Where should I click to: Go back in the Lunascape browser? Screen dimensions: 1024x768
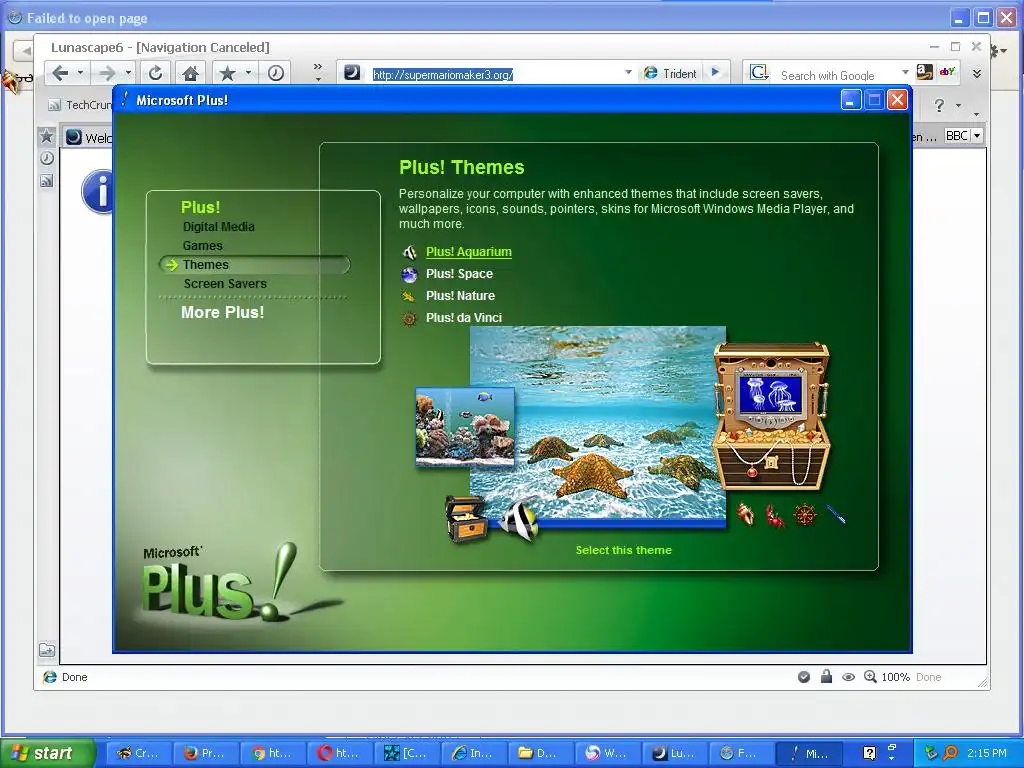(x=60, y=73)
